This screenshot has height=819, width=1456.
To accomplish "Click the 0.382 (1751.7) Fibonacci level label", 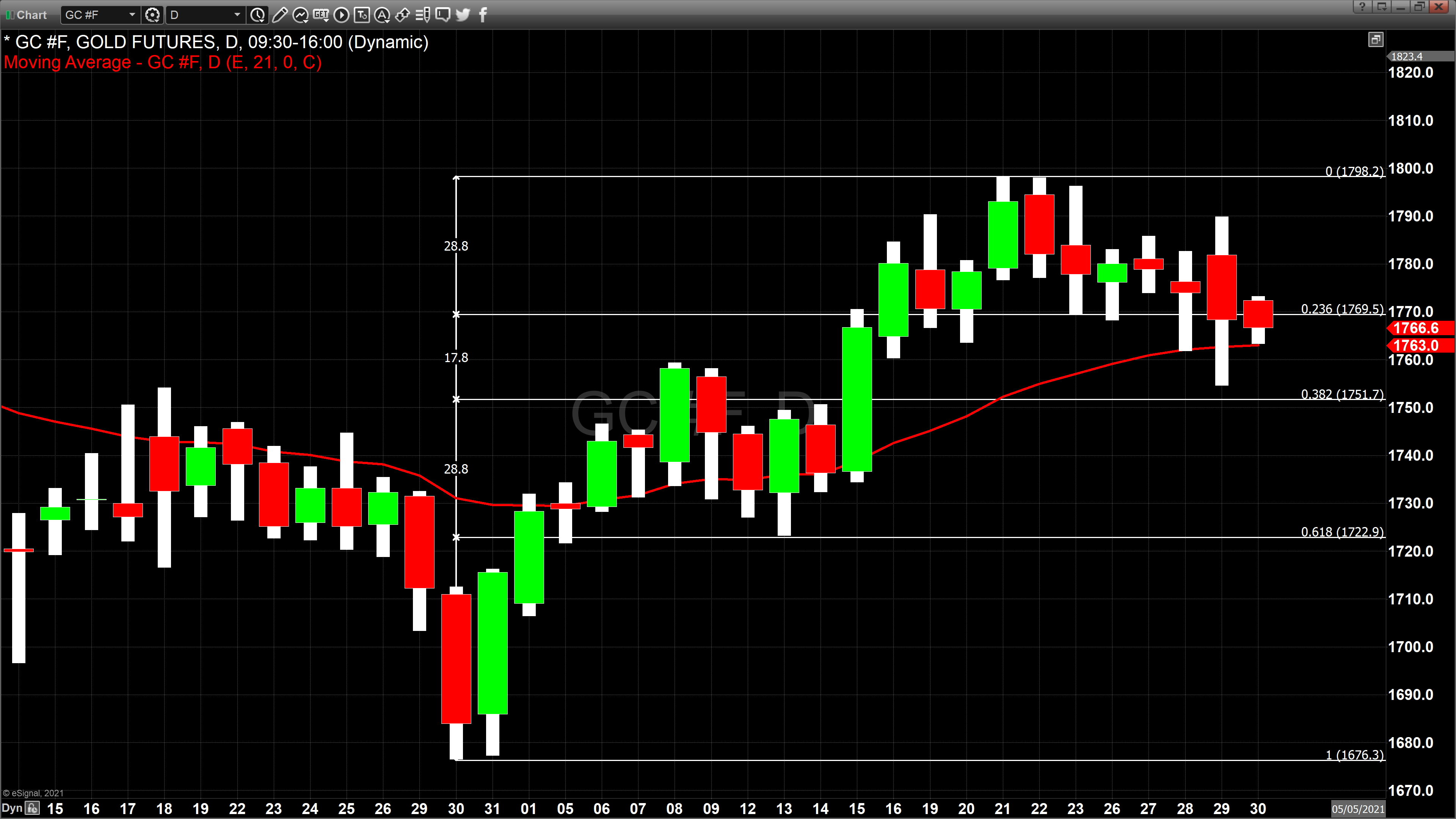I will coord(1342,394).
